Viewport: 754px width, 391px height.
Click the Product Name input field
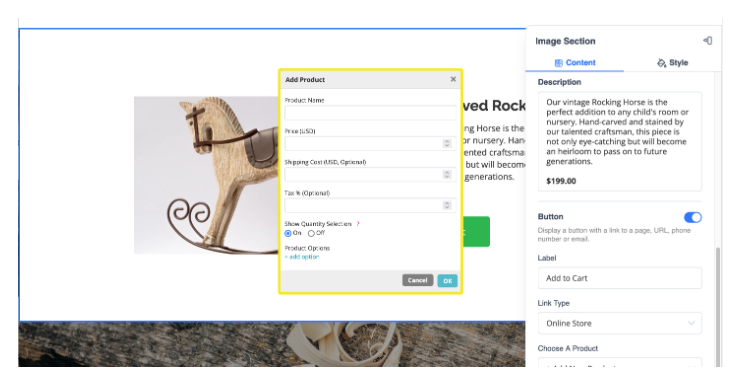(370, 113)
